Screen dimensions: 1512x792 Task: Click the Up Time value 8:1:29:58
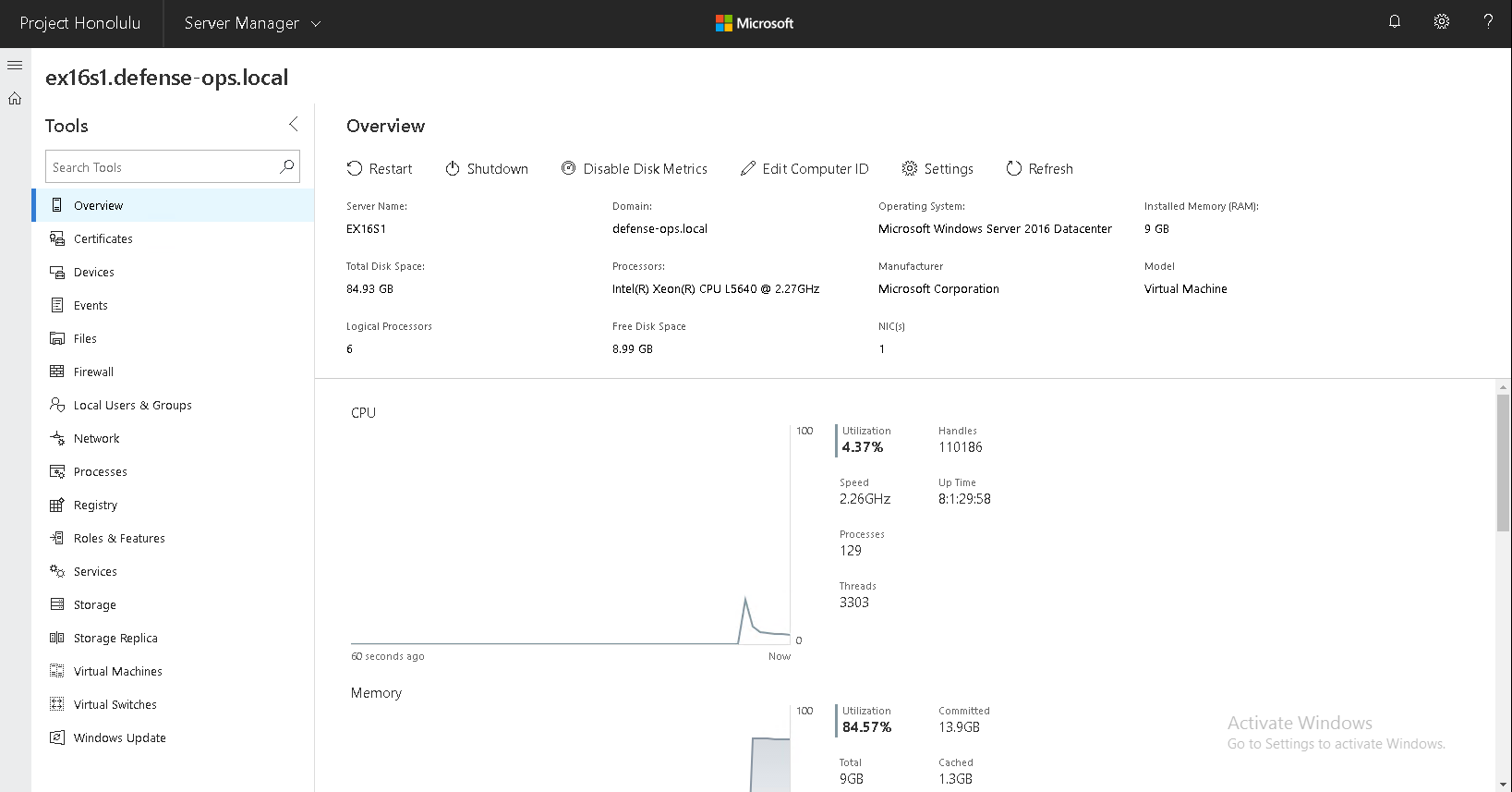point(964,499)
